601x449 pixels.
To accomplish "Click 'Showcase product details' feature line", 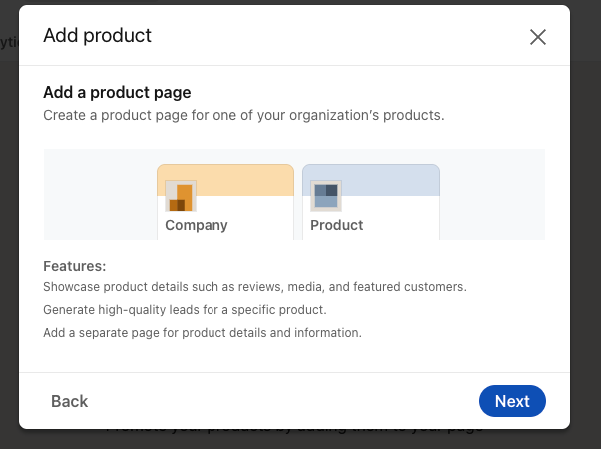I will [255, 287].
